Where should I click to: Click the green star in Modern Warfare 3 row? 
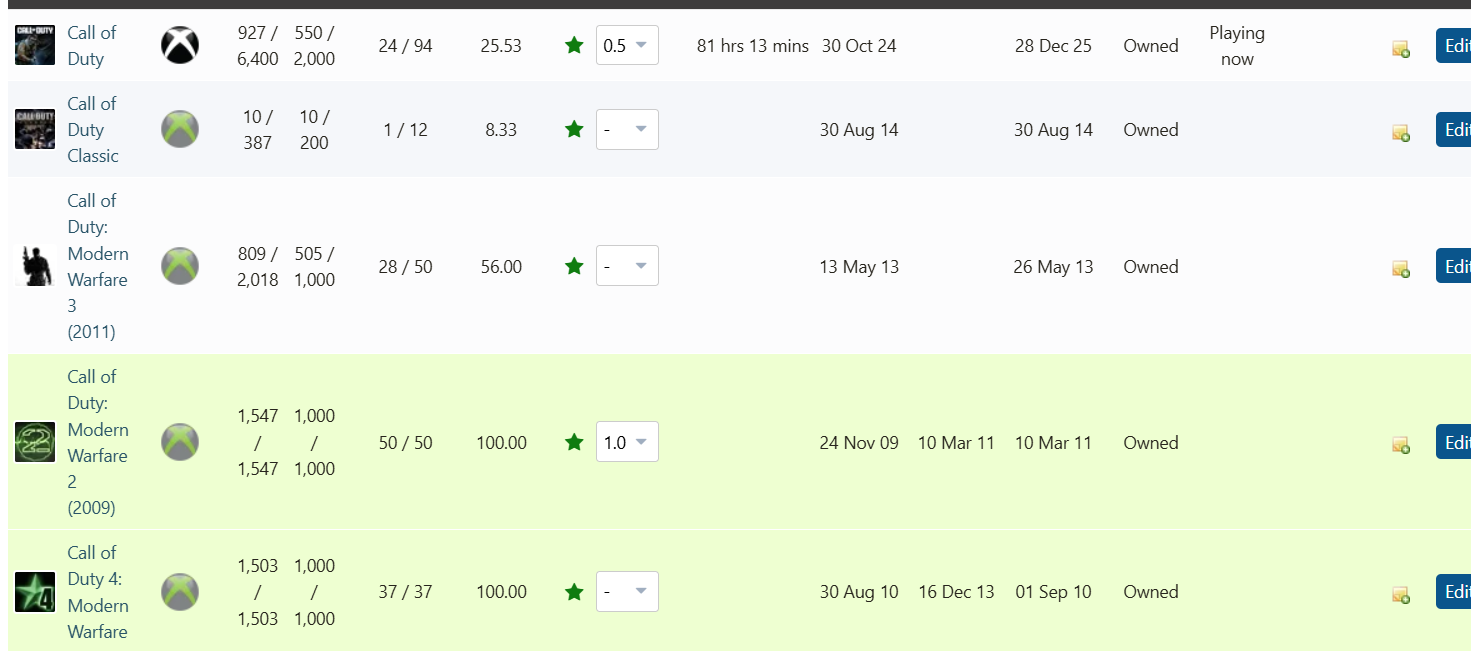coord(574,266)
